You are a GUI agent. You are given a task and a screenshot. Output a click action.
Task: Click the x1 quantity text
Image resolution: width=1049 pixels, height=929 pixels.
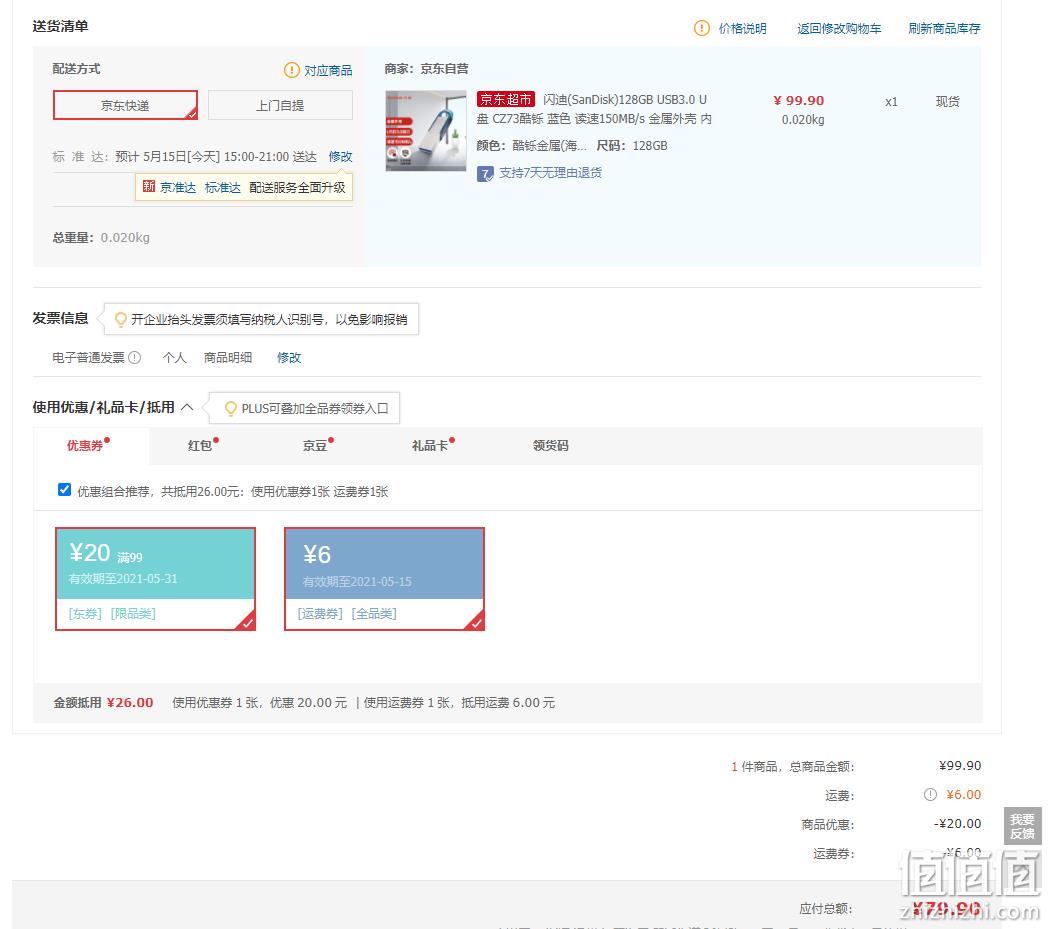pyautogui.click(x=891, y=102)
